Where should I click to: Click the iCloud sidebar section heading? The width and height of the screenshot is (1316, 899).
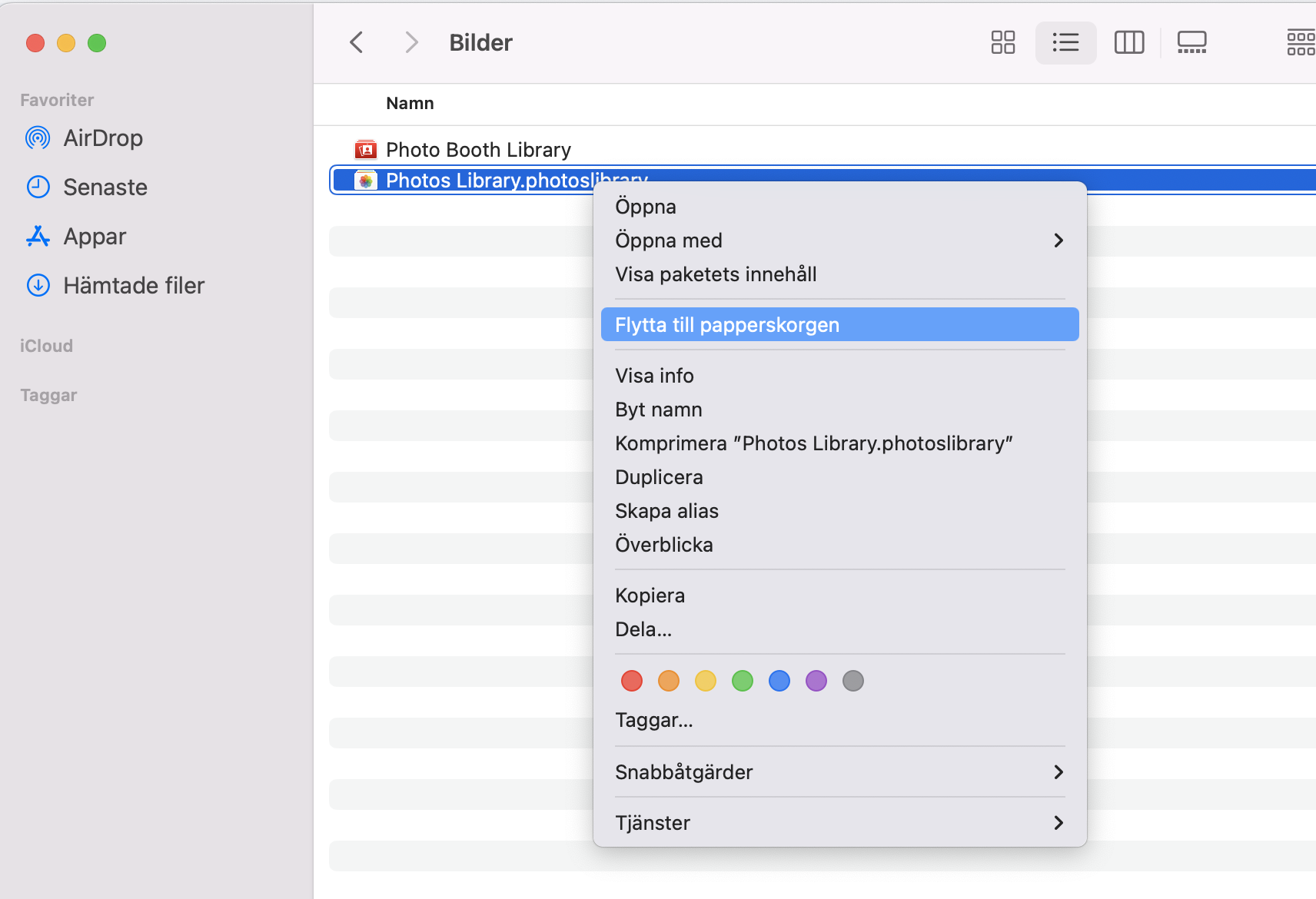[x=46, y=346]
